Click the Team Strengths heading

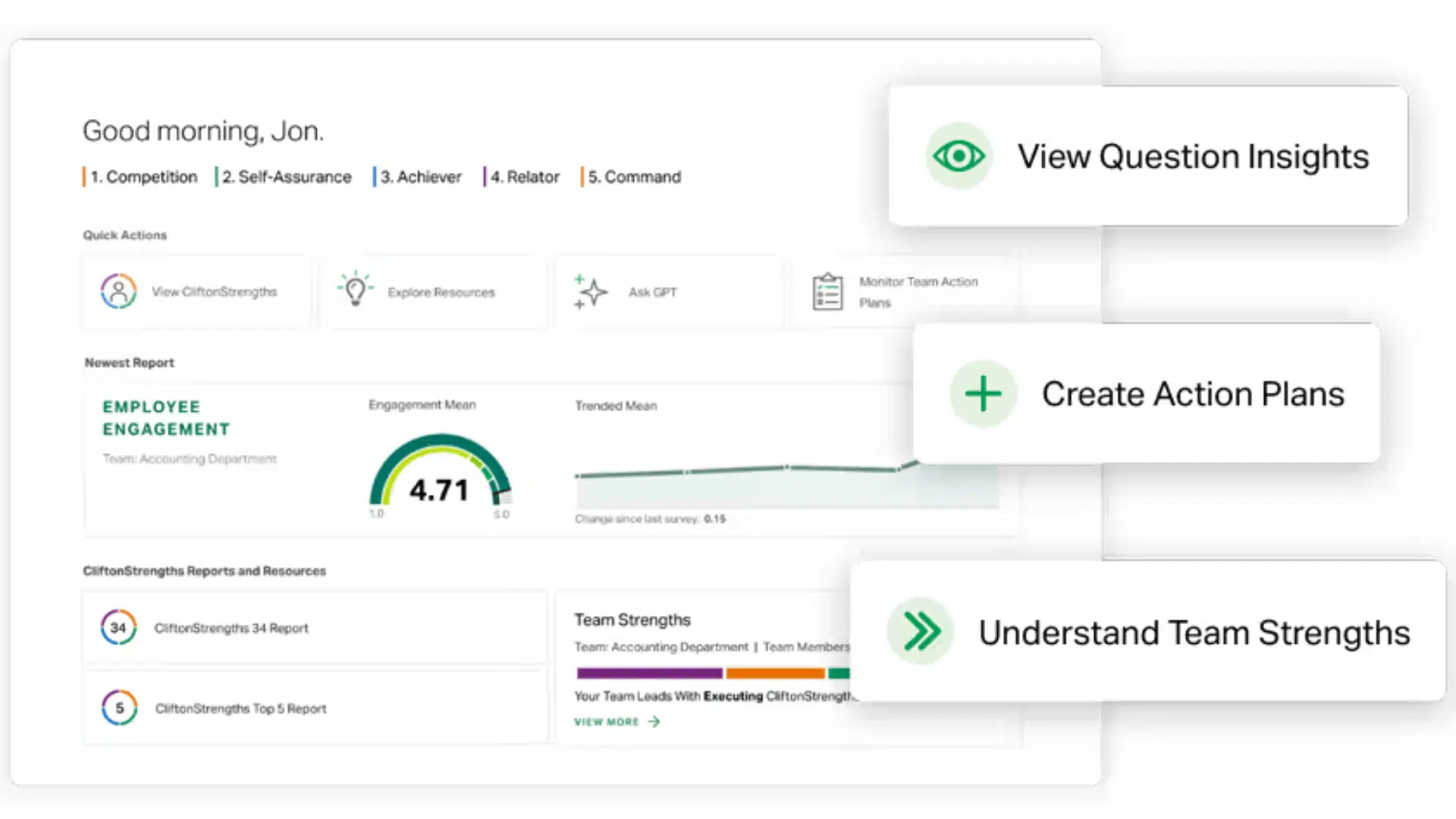pyautogui.click(x=632, y=620)
